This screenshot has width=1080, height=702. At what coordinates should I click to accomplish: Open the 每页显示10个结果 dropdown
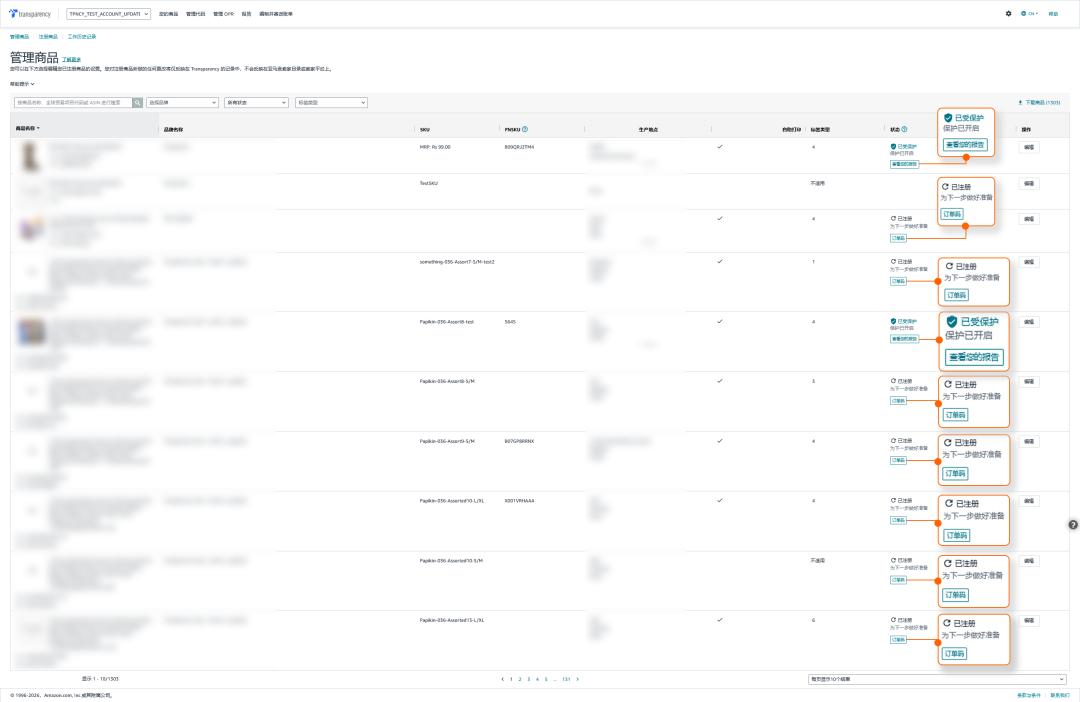coord(937,679)
